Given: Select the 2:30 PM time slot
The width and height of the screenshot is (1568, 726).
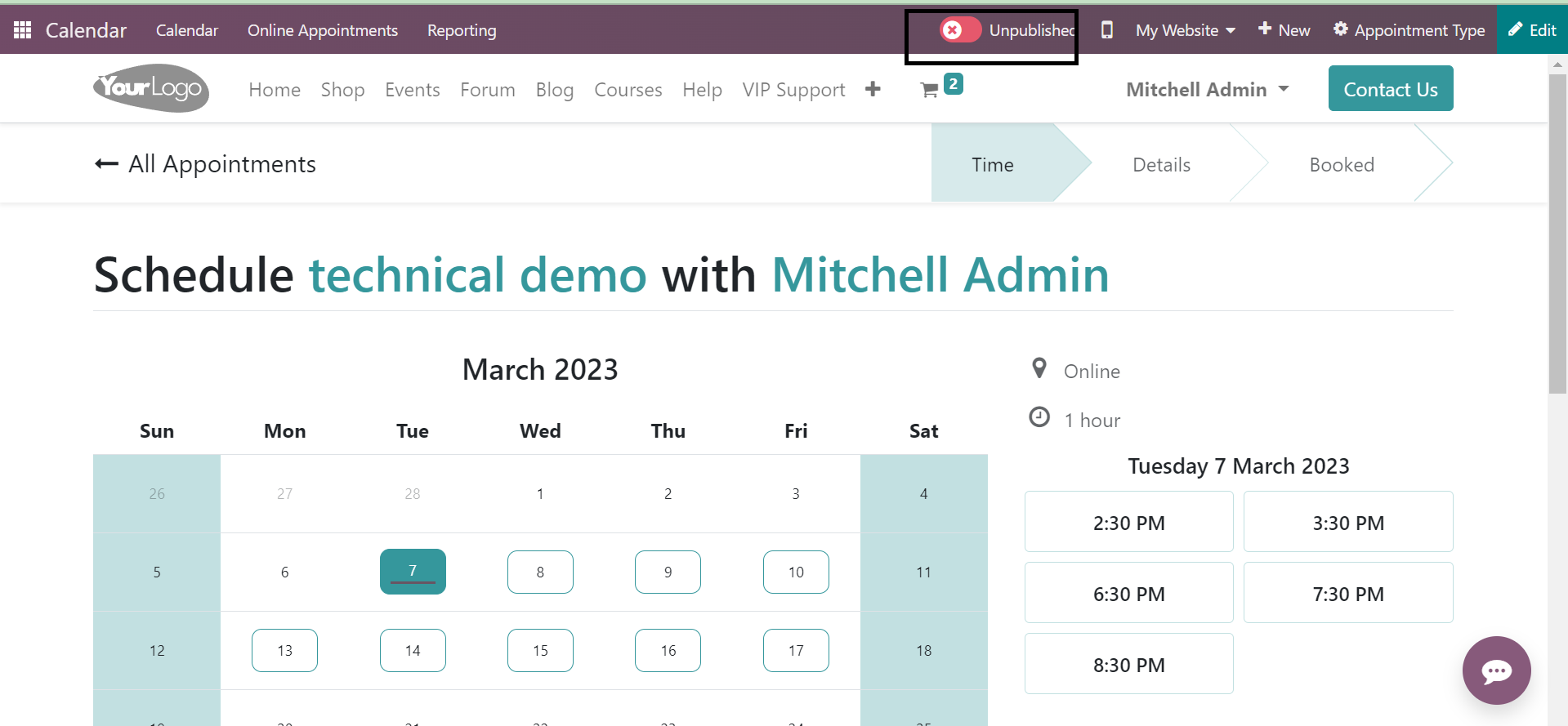Looking at the screenshot, I should pos(1128,523).
